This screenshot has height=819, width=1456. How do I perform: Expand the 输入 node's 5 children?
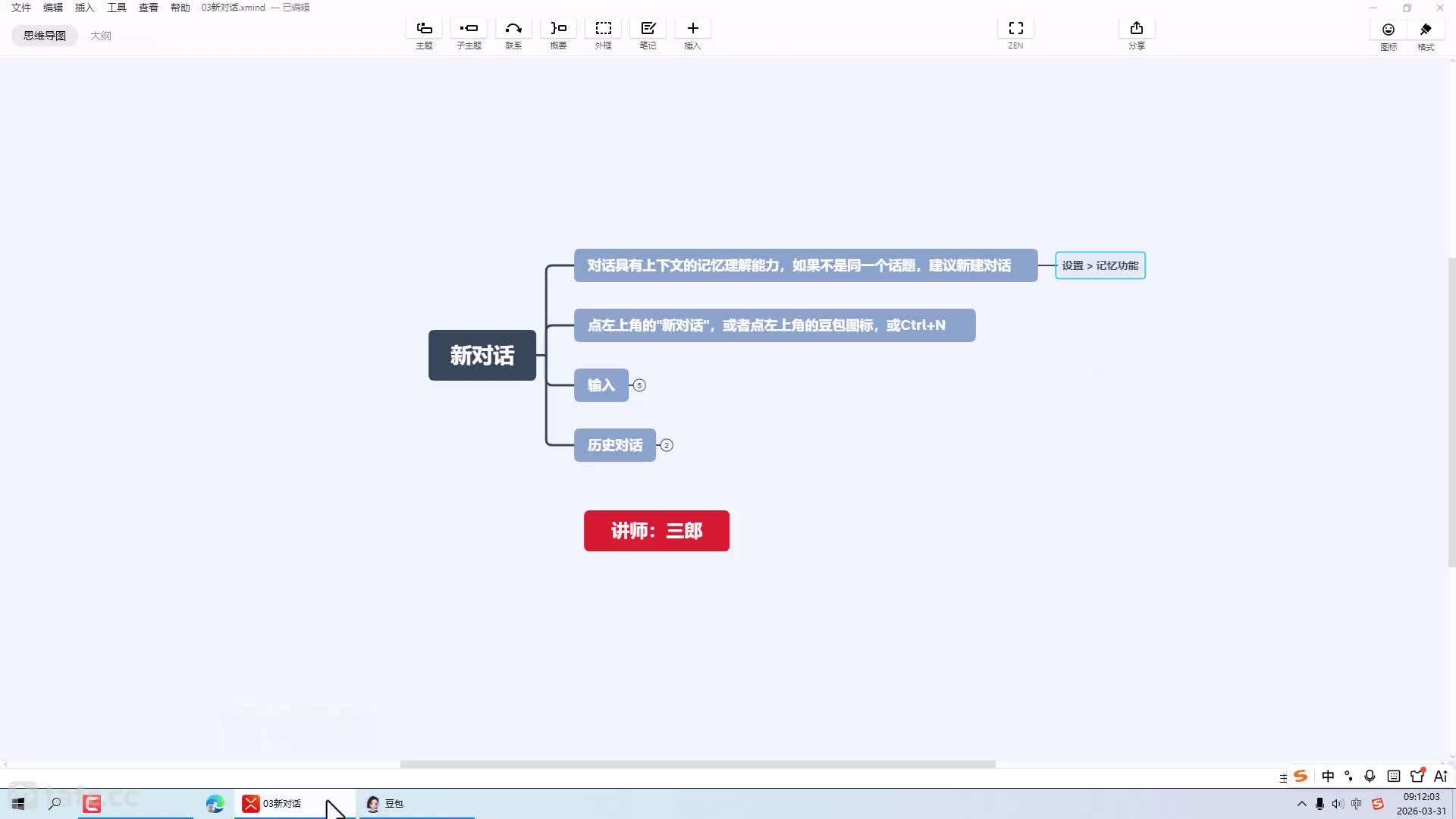coord(639,385)
